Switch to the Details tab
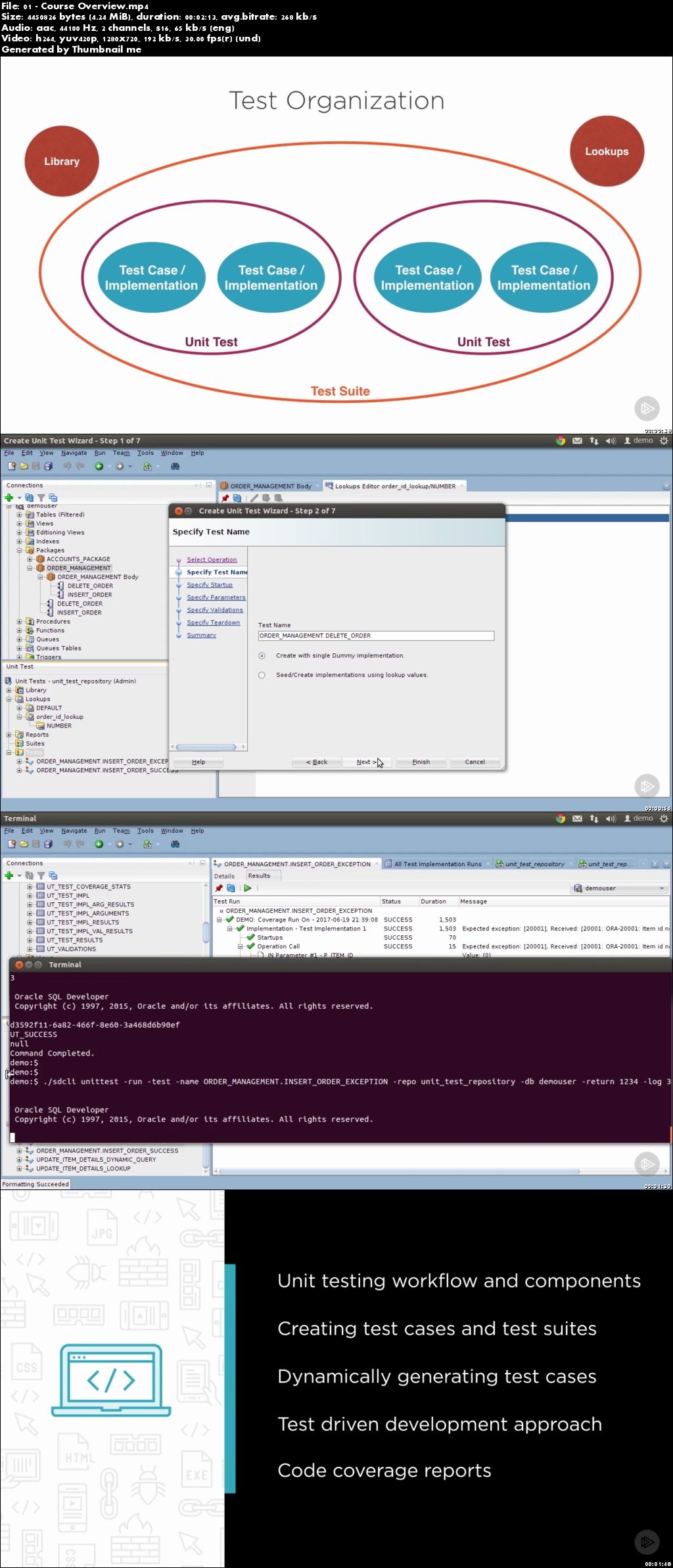Image resolution: width=673 pixels, height=1568 pixels. coord(224,876)
